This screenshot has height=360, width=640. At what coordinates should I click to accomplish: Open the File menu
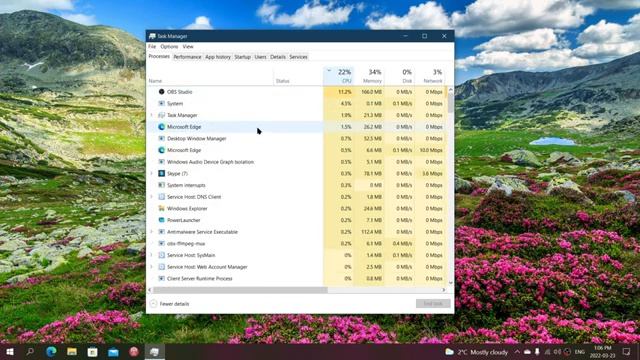[152, 47]
